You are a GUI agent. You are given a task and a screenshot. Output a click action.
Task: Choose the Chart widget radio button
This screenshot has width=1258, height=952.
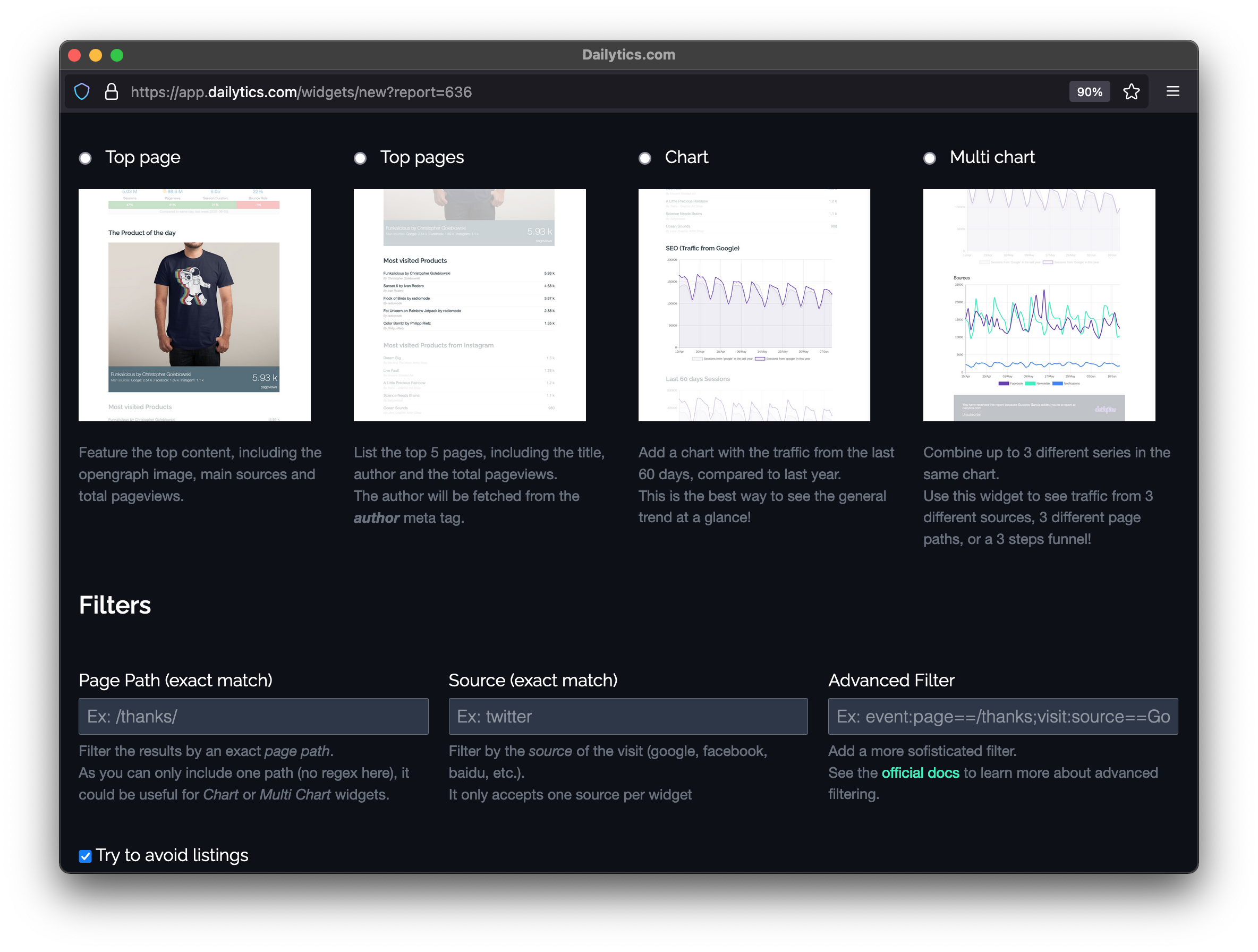[x=645, y=158]
